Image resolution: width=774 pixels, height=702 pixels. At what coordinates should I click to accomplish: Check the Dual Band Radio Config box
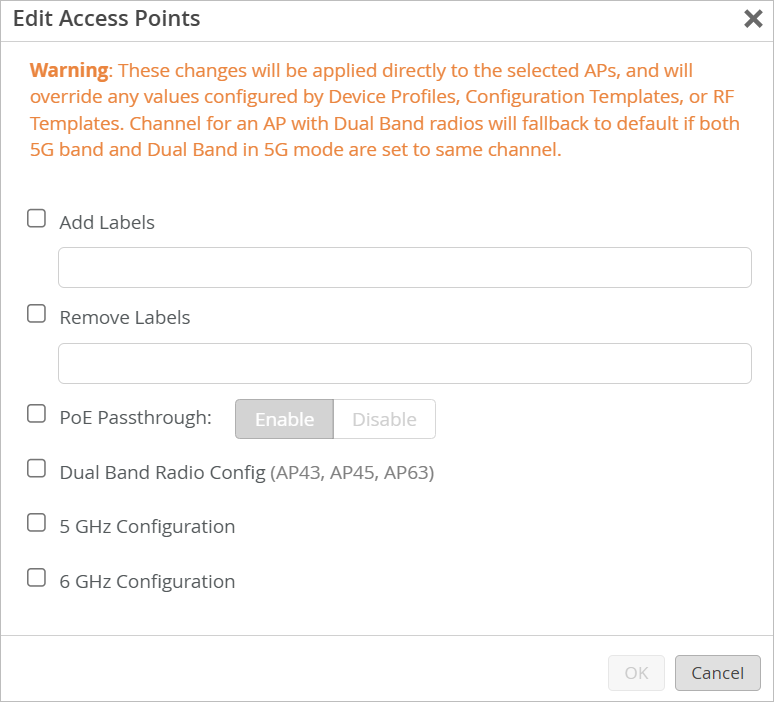(x=37, y=469)
